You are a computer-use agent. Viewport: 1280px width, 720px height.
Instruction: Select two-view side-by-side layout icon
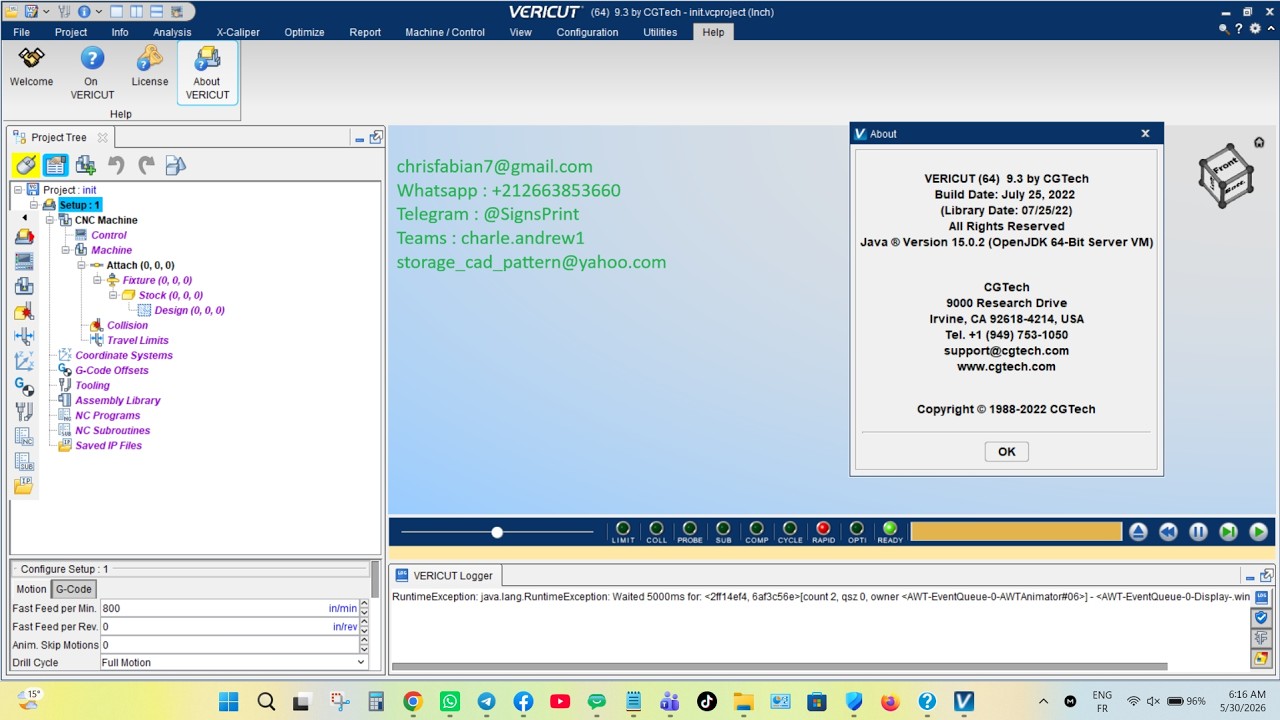pyautogui.click(x=137, y=12)
